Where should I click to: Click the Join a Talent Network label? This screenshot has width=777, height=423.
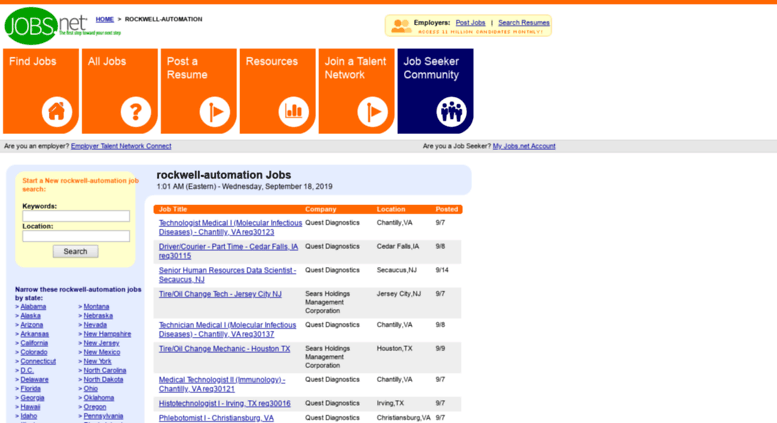(x=355, y=68)
